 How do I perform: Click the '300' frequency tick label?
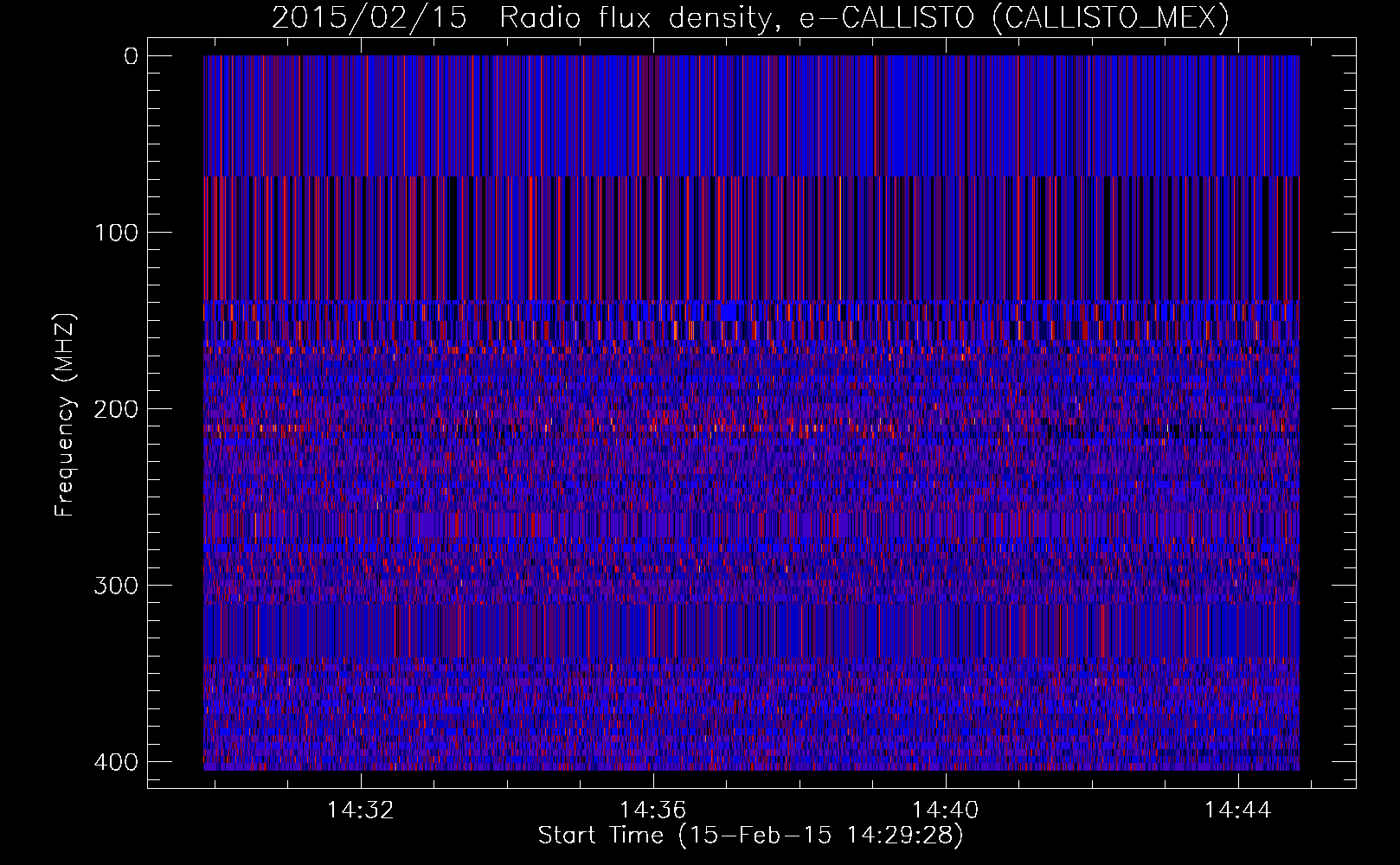(115, 586)
